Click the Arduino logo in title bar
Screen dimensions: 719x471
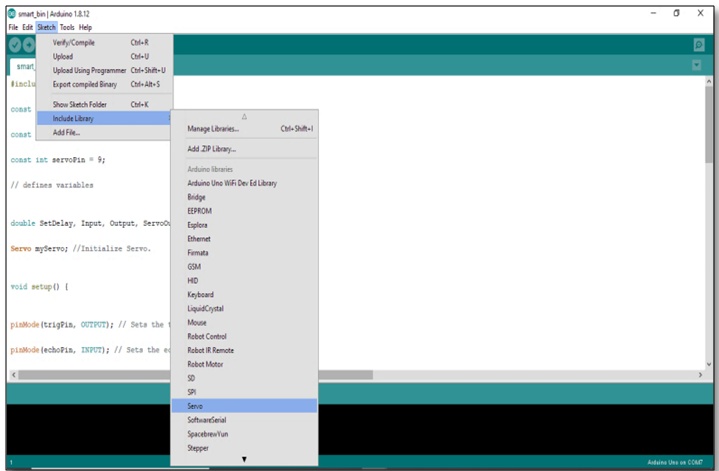pyautogui.click(x=11, y=14)
